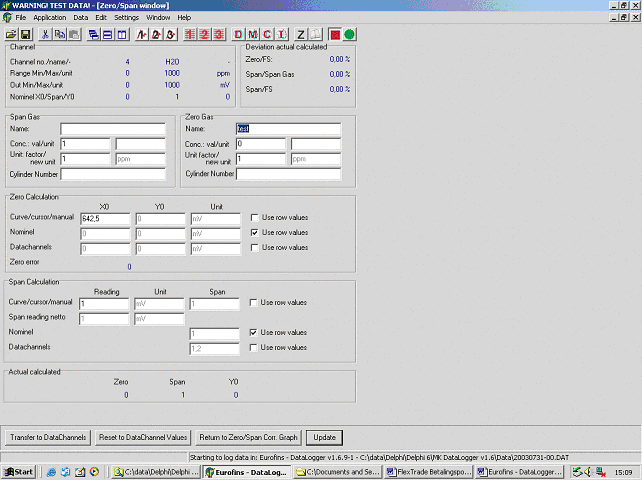Open the Help menu
Image resolution: width=642 pixels, height=482 pixels.
coord(184,18)
